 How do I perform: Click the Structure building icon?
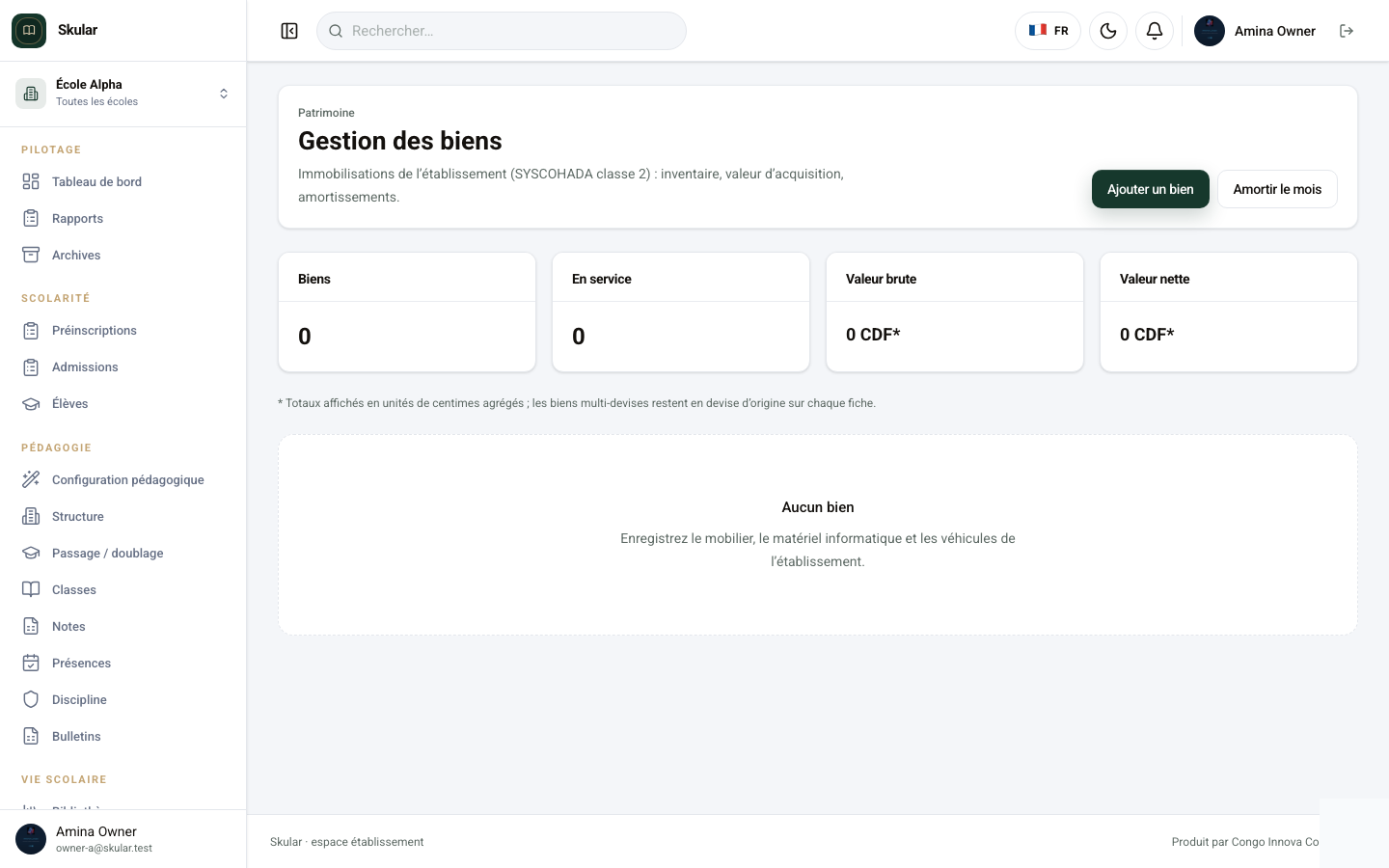pos(31,516)
